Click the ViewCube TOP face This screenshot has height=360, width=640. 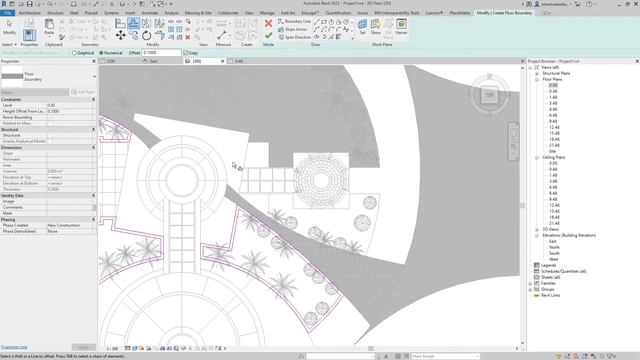coord(489,95)
